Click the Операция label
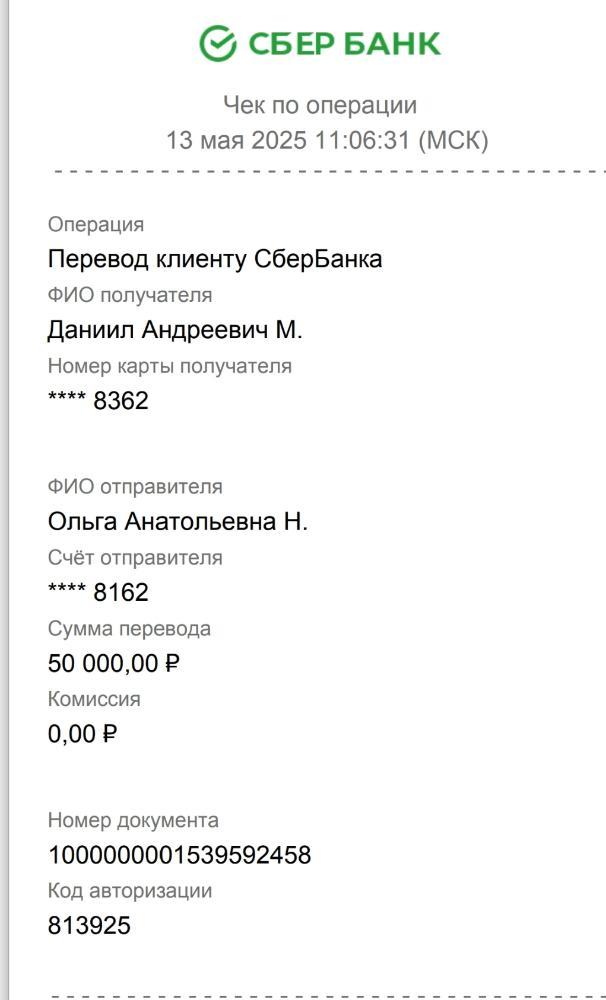 coord(96,225)
